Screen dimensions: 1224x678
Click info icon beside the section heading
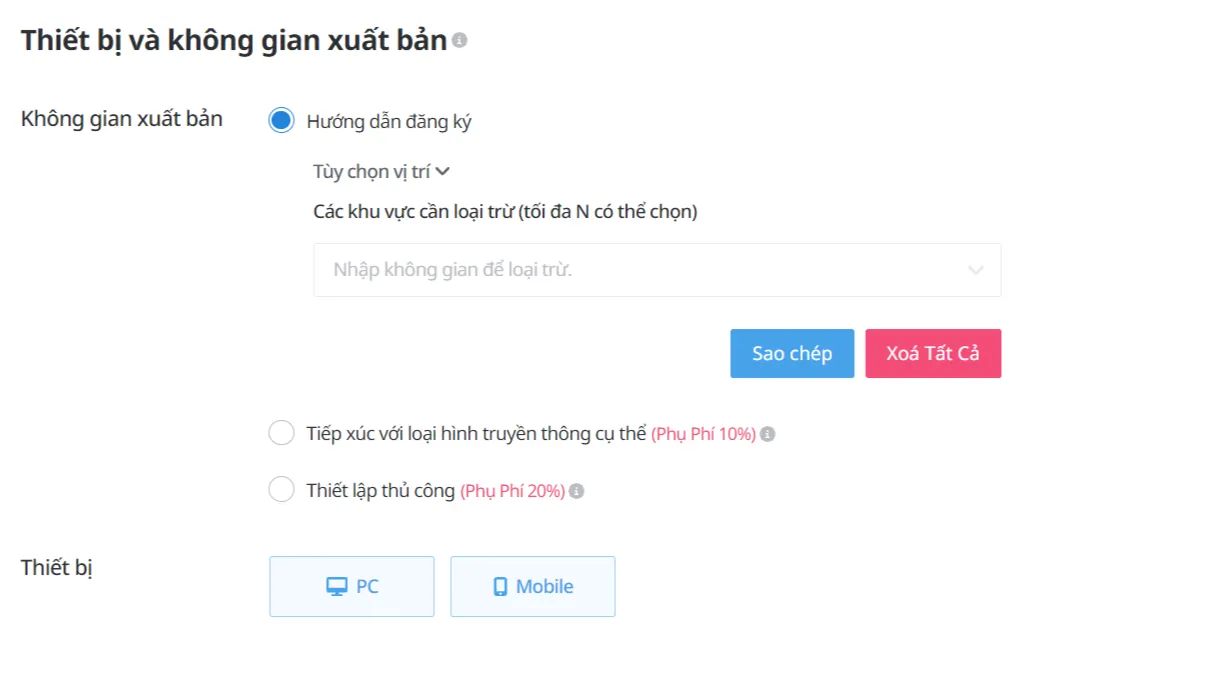click(x=459, y=41)
